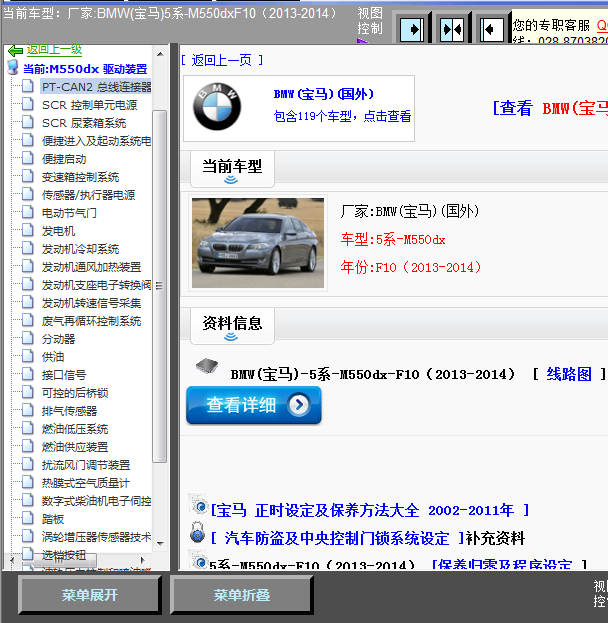
Task: Open 包含119个车型，点击查看 link
Action: coord(342,116)
